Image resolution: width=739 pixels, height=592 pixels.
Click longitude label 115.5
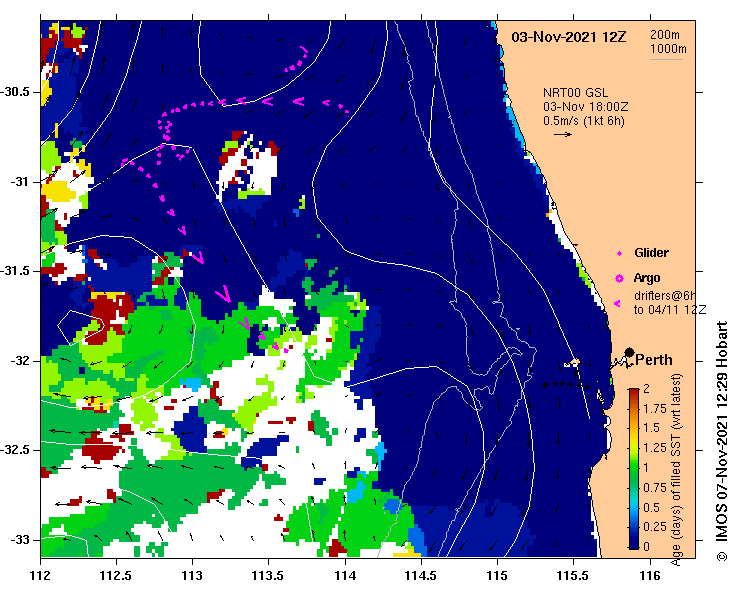click(x=573, y=576)
